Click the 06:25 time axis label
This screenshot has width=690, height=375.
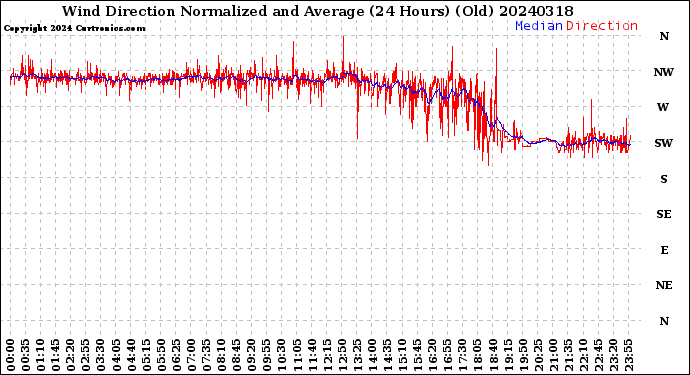pyautogui.click(x=176, y=355)
